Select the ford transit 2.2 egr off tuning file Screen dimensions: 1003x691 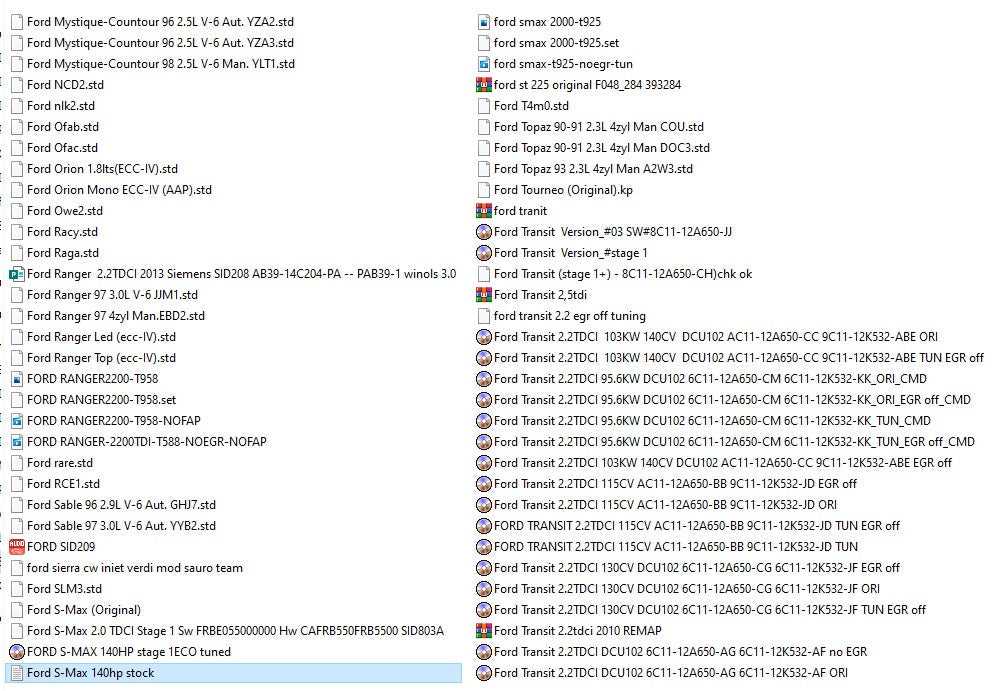pos(569,316)
